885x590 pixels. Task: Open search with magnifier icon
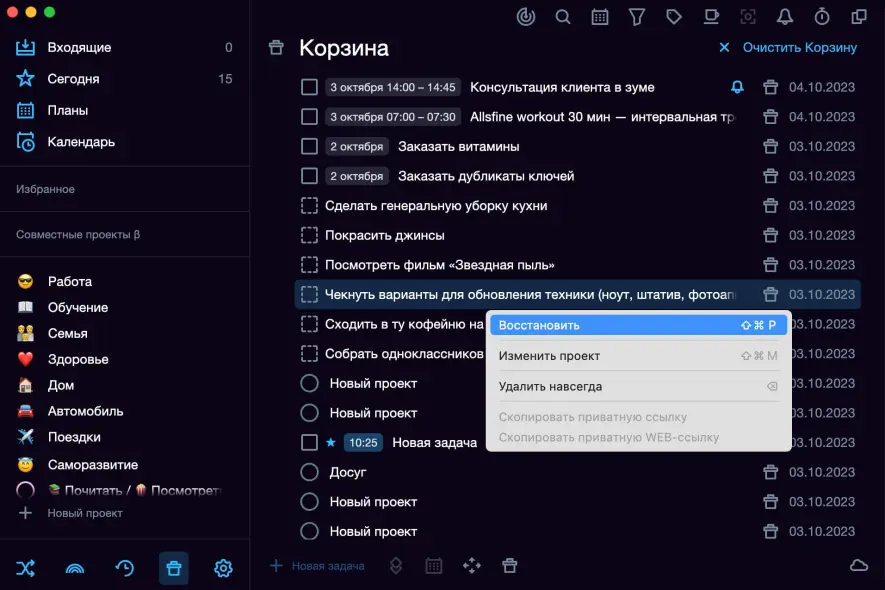coord(563,17)
